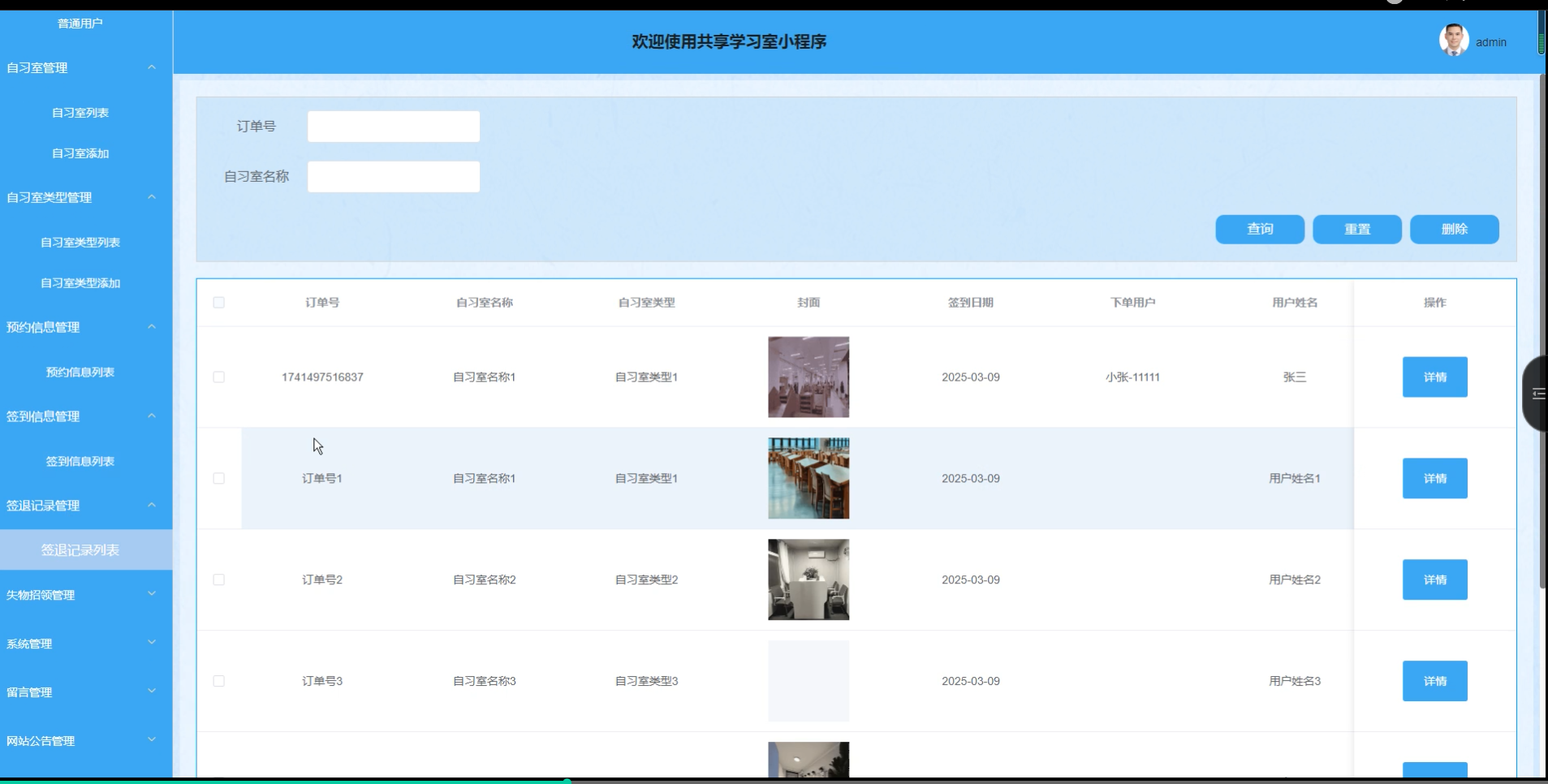
Task: Click the 签到日期 column header
Action: pos(971,303)
